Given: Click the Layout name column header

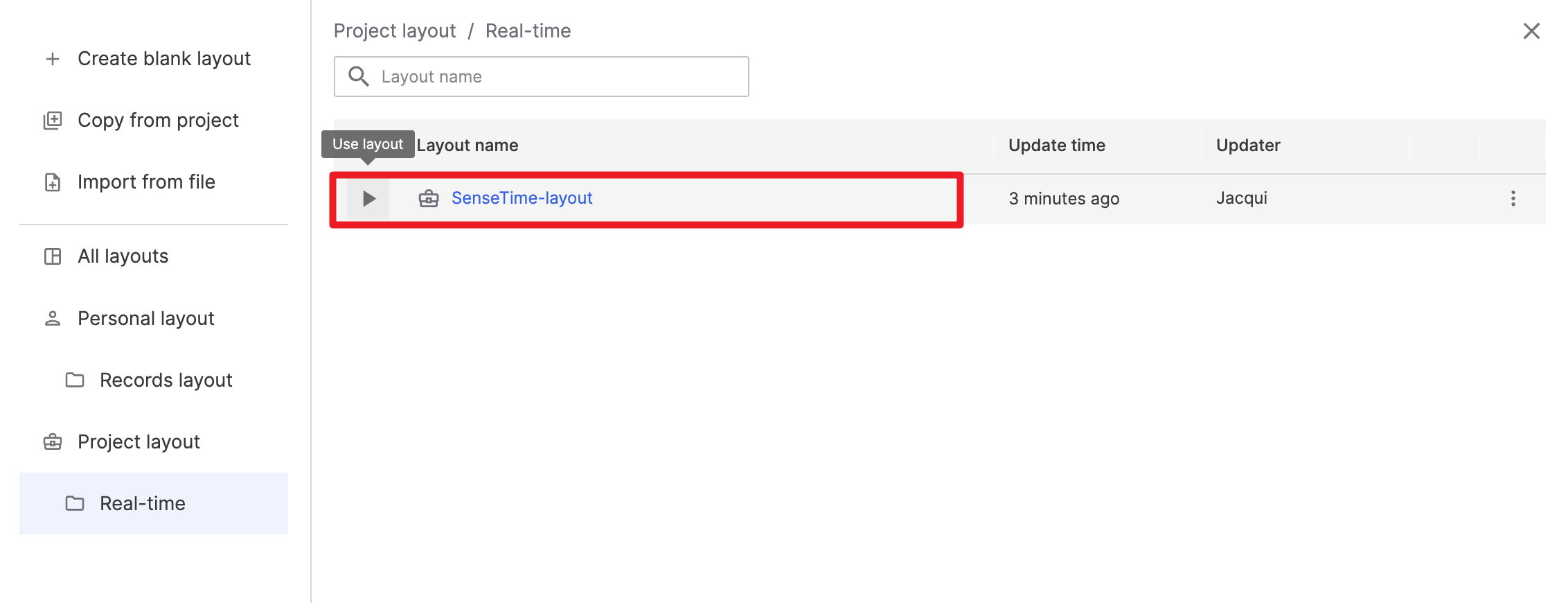Looking at the screenshot, I should [x=467, y=146].
